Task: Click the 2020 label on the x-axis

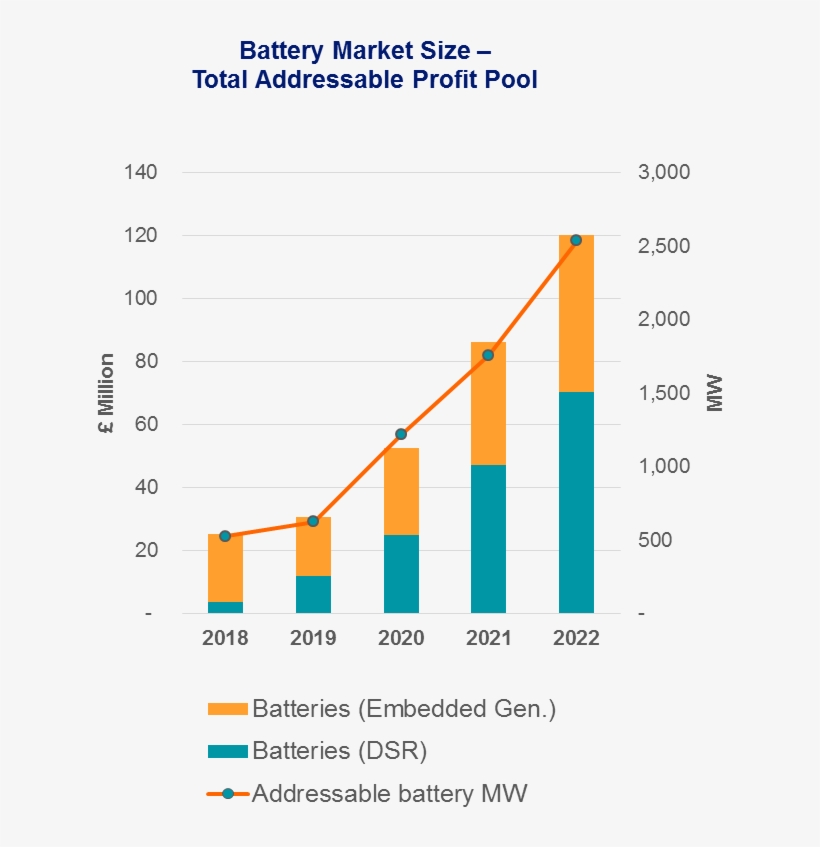Action: (x=401, y=638)
